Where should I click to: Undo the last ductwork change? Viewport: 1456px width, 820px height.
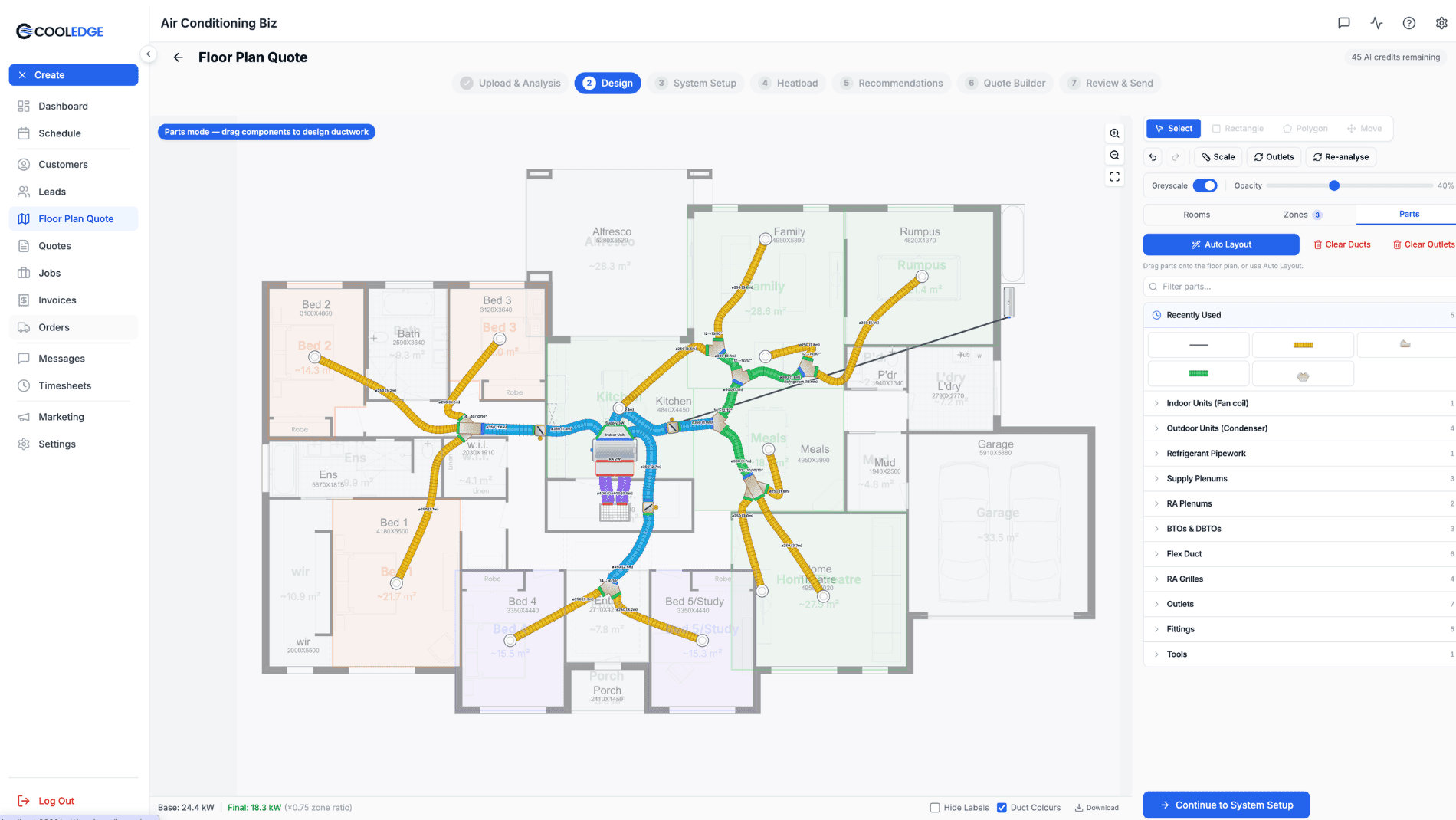[1153, 156]
